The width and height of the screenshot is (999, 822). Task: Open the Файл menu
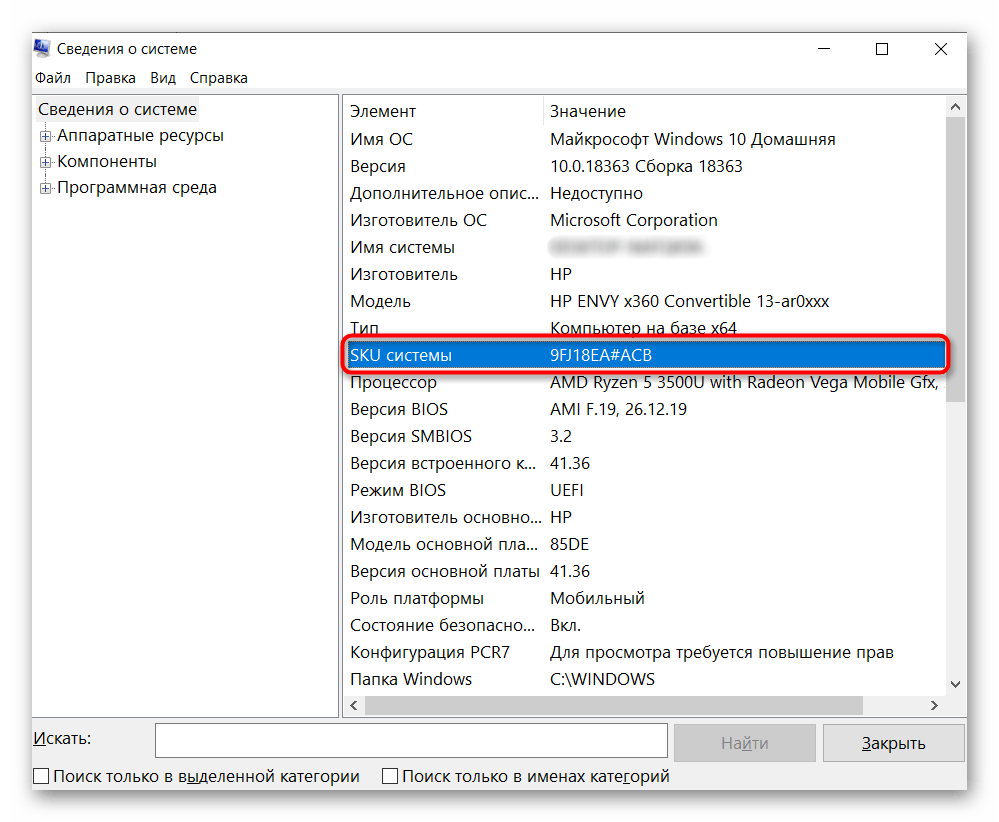tap(53, 78)
